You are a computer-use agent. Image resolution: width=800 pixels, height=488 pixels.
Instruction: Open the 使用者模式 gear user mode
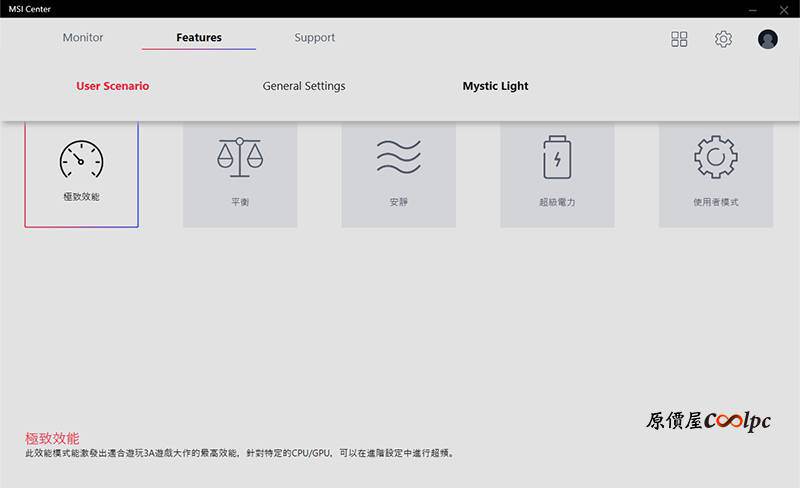(716, 174)
